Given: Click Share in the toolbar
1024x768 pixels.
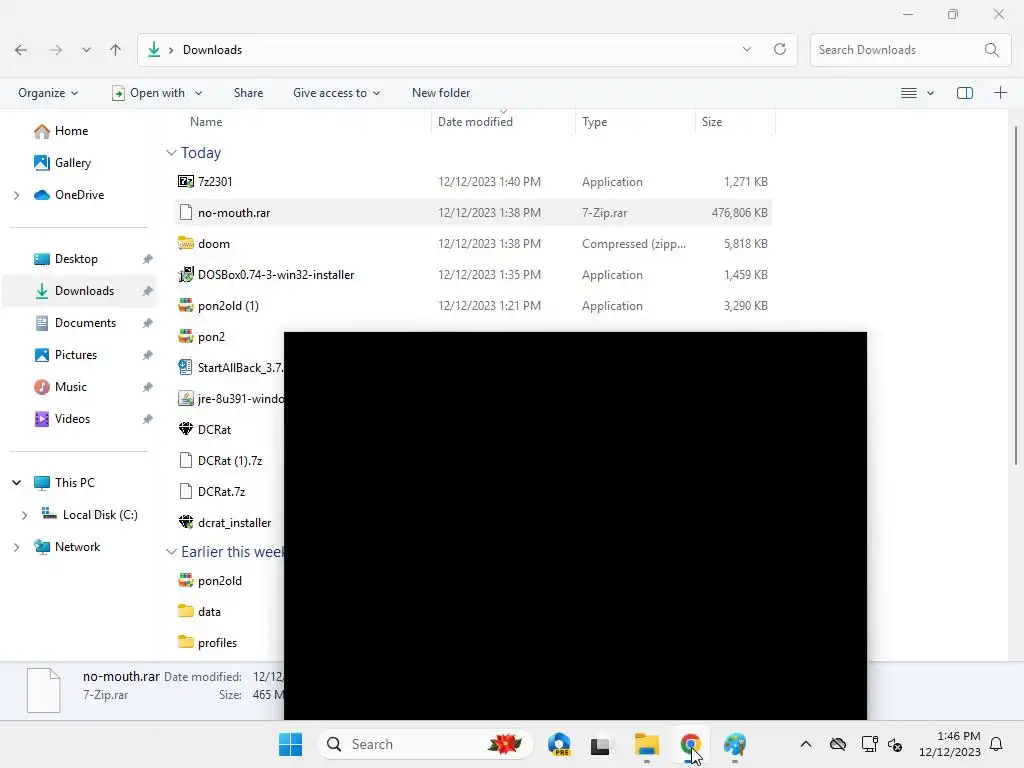Looking at the screenshot, I should [x=248, y=93].
